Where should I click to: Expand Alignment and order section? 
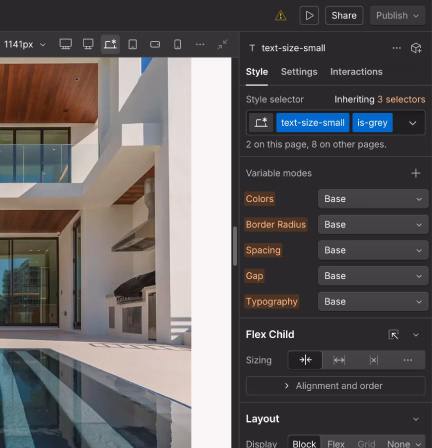click(336, 386)
